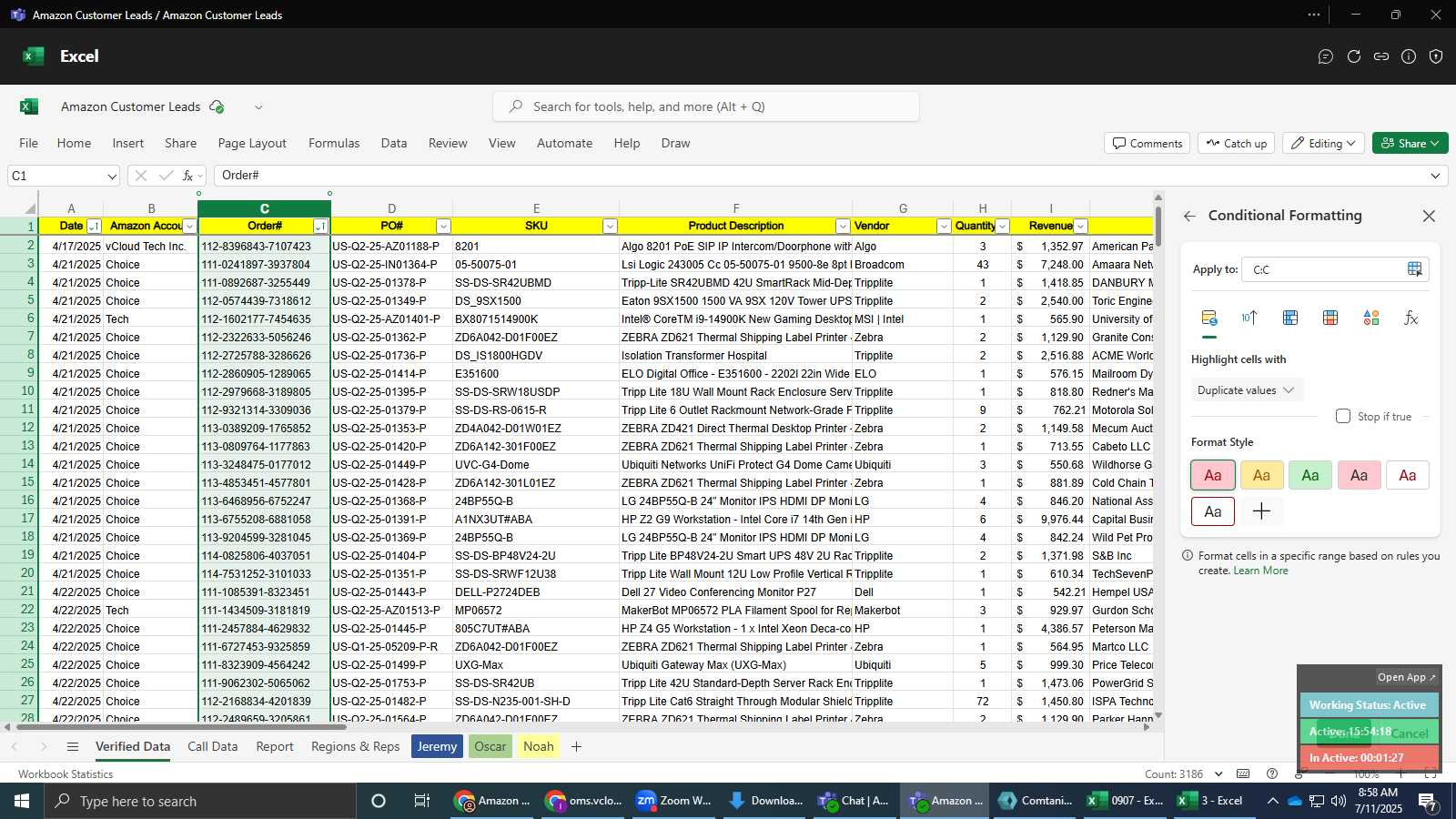Click Workbook Statistics in status bar
The image size is (1456, 819).
pyautogui.click(x=66, y=774)
